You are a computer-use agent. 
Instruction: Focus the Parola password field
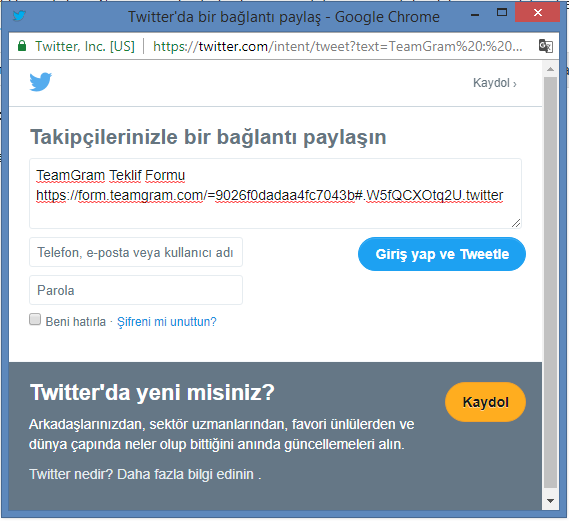[x=136, y=290]
